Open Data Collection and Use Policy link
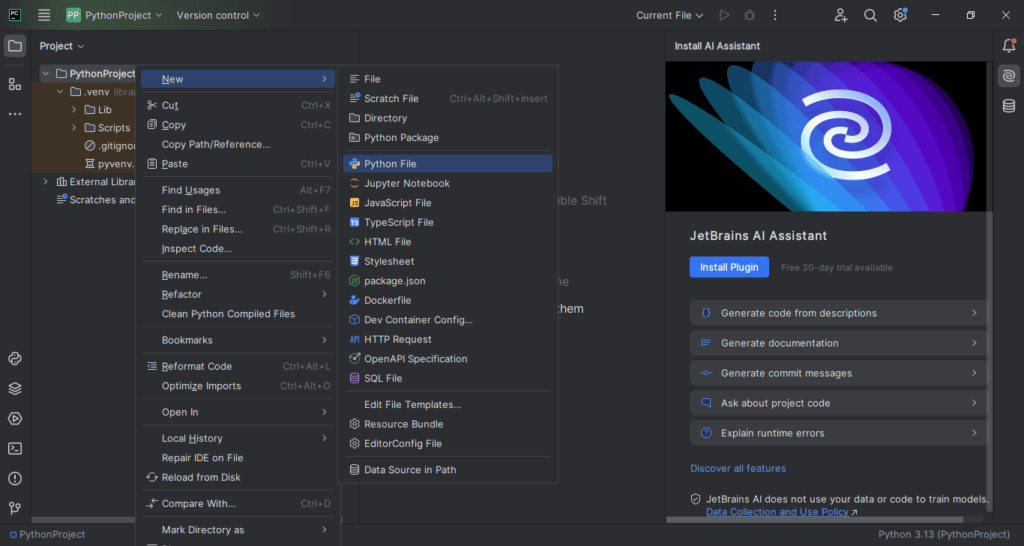 [x=777, y=512]
